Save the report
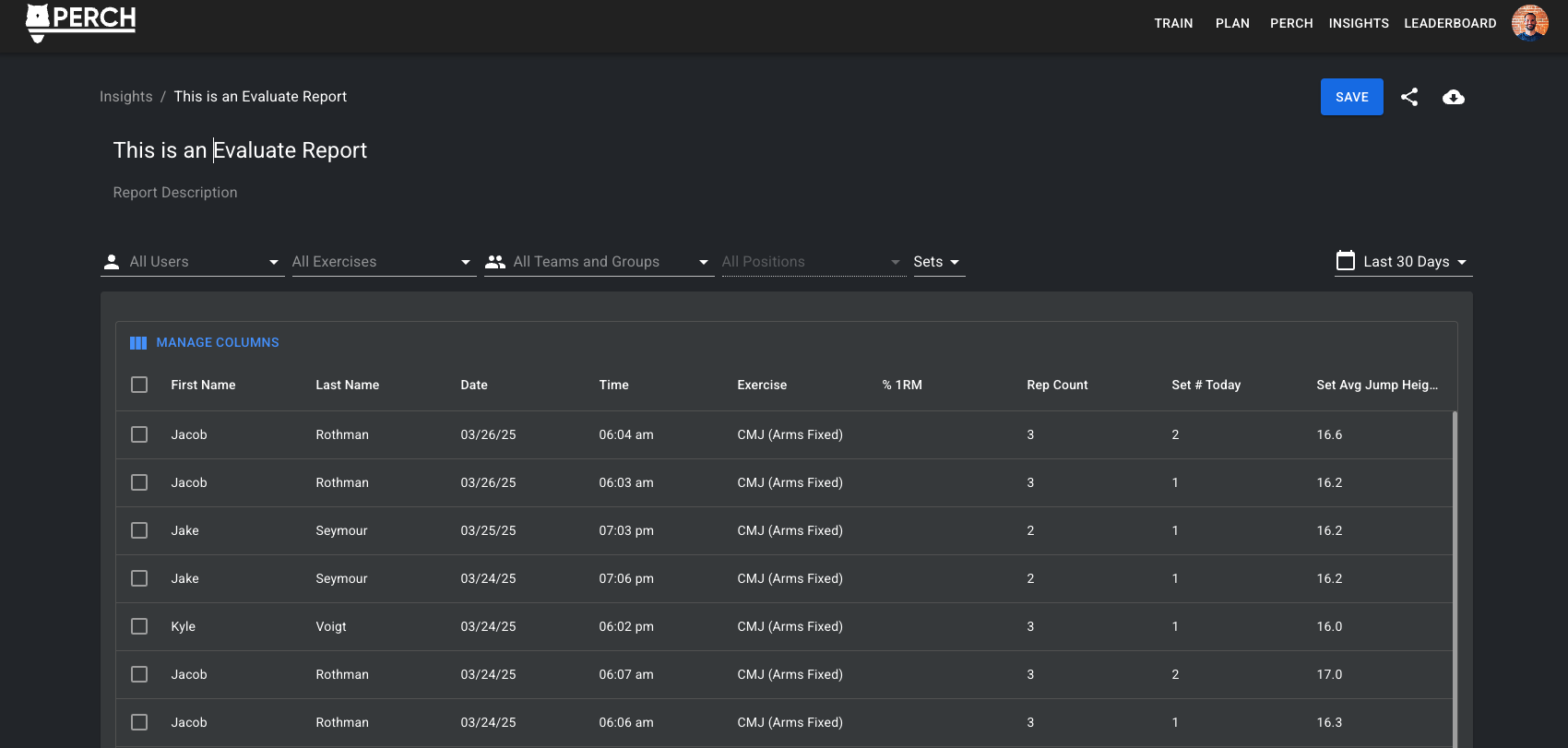Image resolution: width=1568 pixels, height=748 pixels. (x=1351, y=97)
